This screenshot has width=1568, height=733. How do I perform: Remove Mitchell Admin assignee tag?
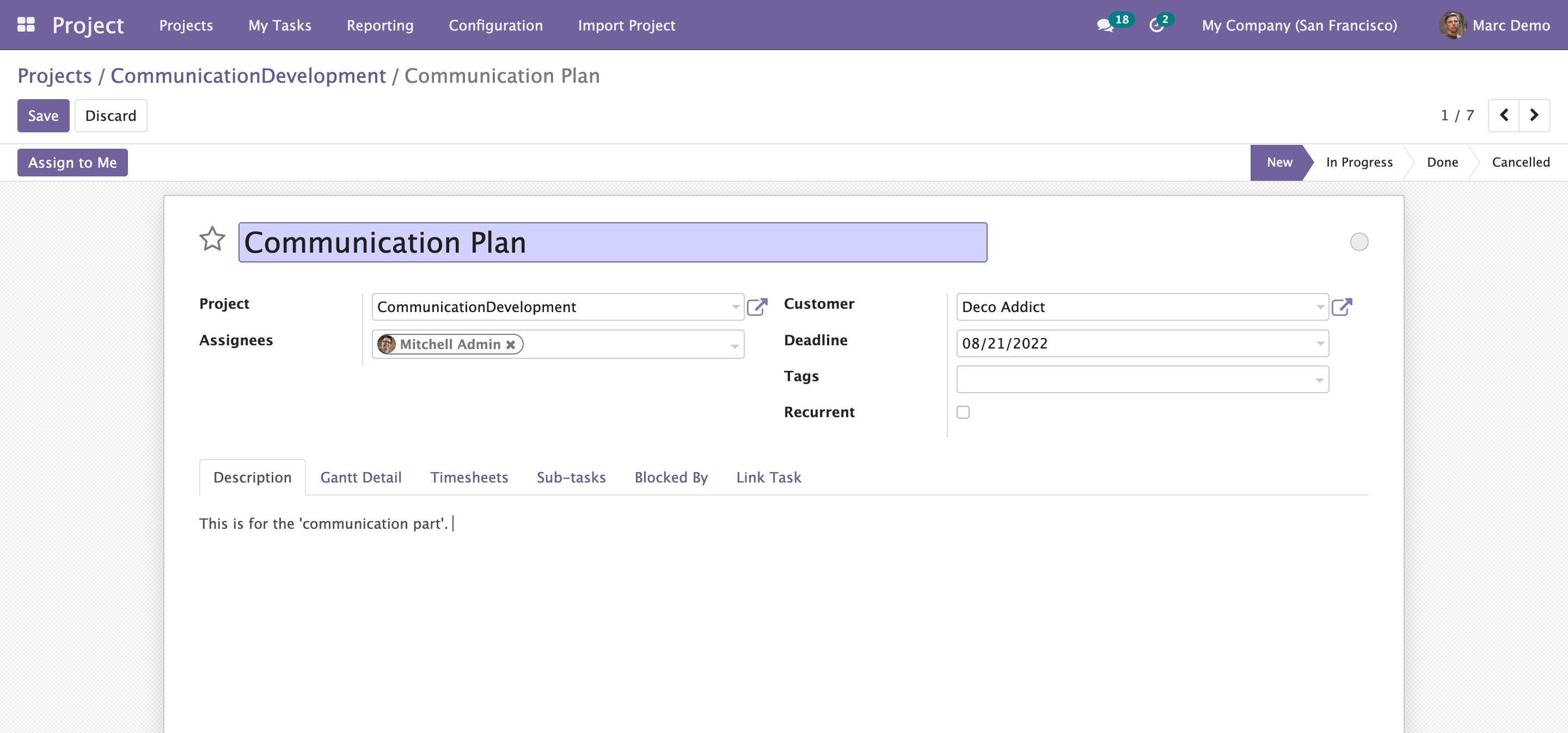511,345
